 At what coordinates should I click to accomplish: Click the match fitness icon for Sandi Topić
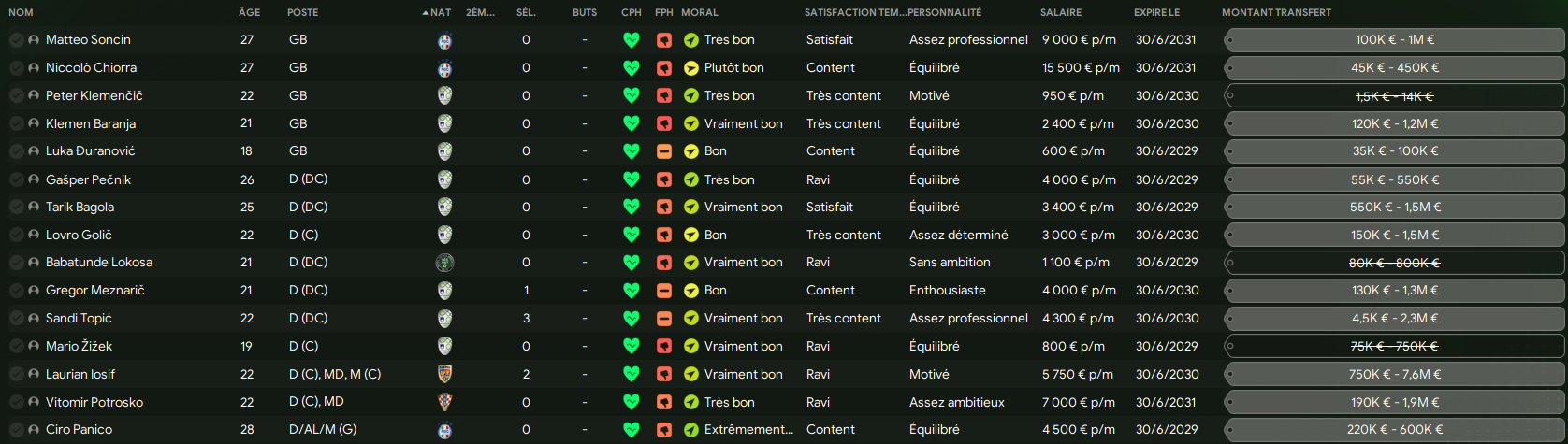(664, 319)
